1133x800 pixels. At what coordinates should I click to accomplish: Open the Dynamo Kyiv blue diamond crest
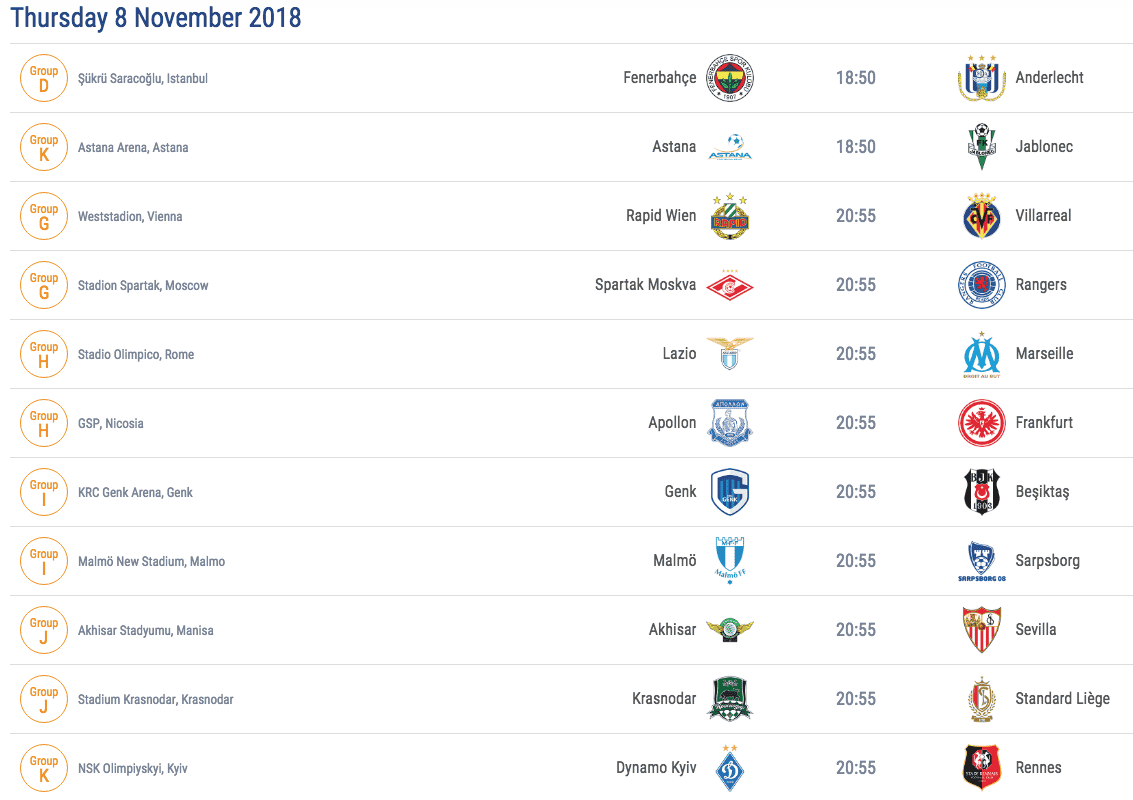pos(730,768)
